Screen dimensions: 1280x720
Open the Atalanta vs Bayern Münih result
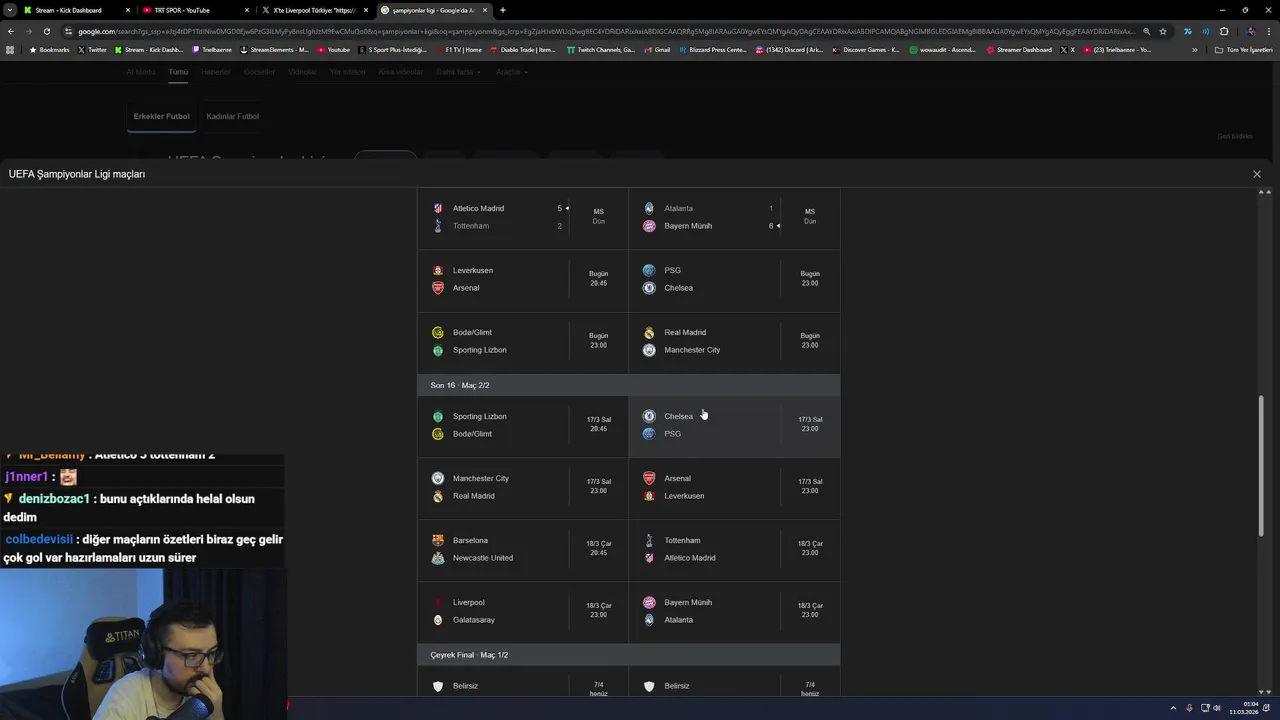[734, 217]
